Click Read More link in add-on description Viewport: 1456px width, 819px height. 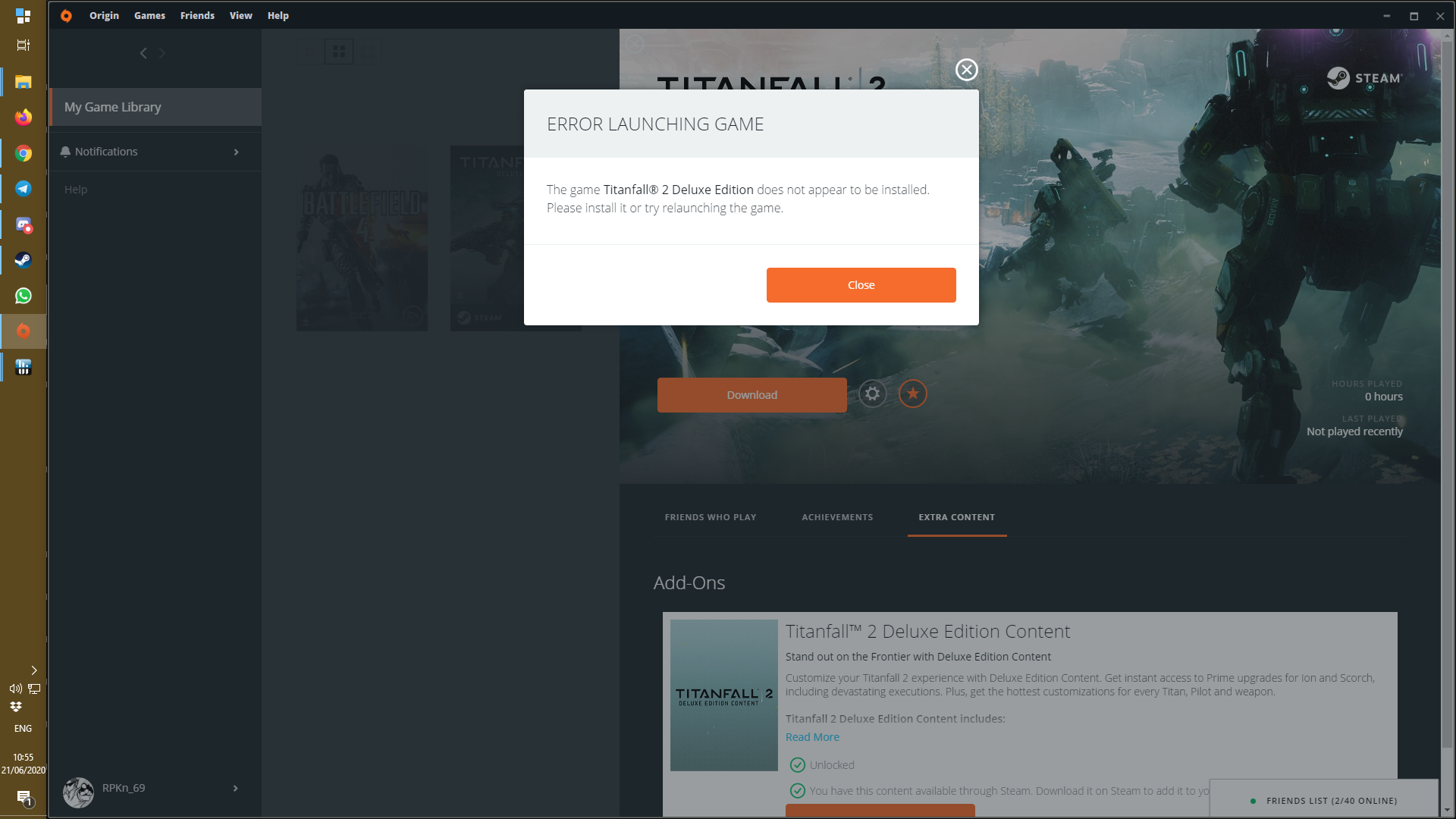[x=812, y=737]
